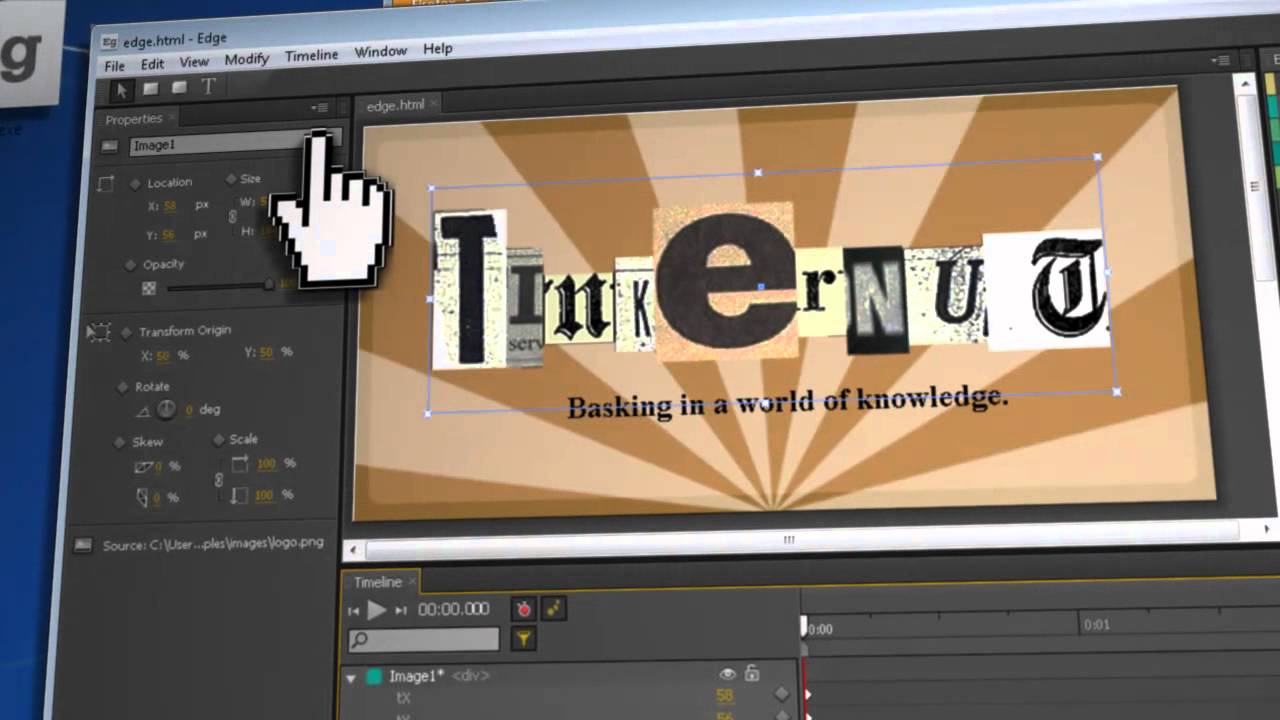This screenshot has width=1280, height=720.
Task: Click the timeline playhead at 0:00
Action: [803, 626]
